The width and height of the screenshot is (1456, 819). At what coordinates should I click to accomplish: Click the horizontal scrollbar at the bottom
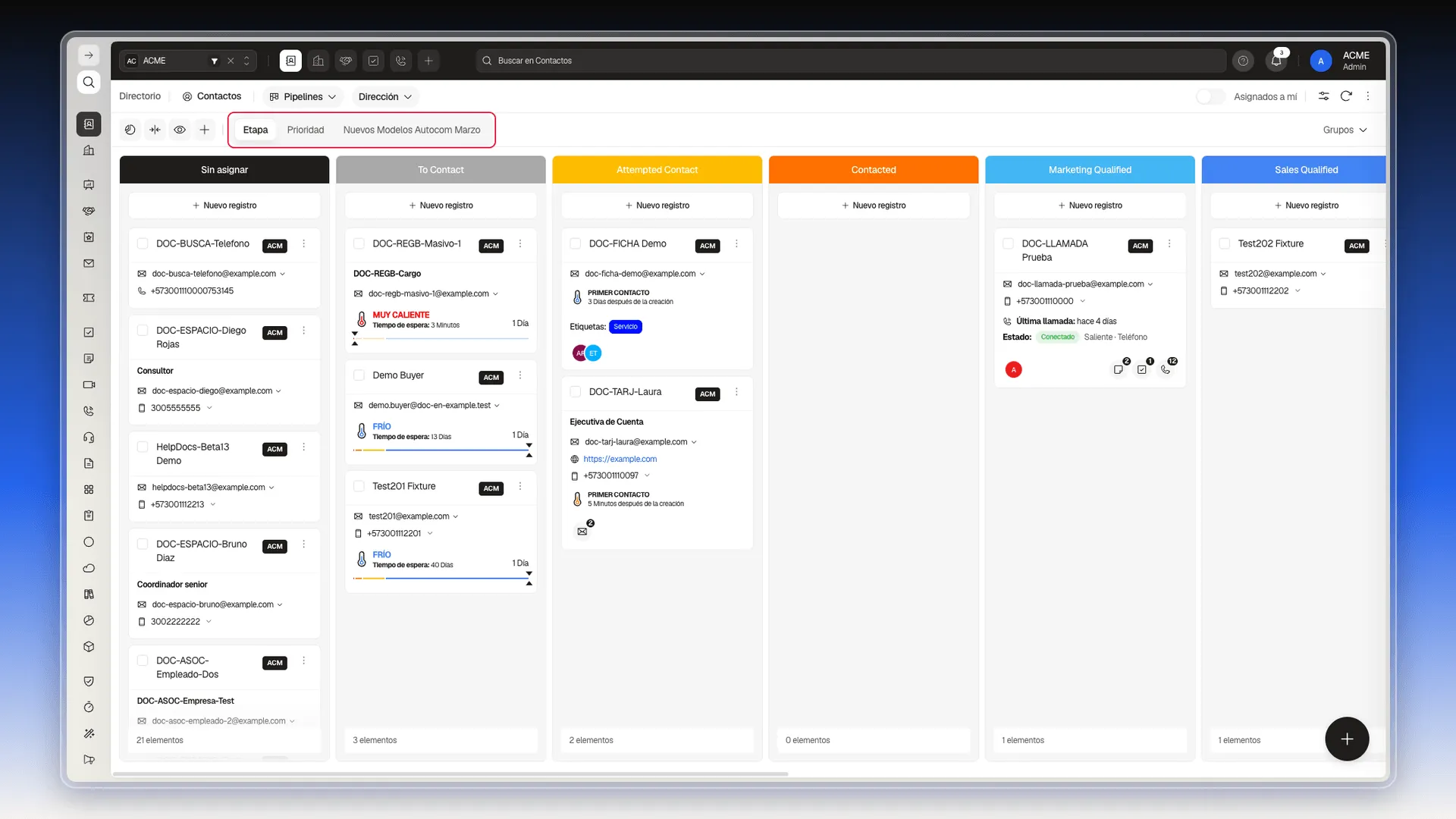pyautogui.click(x=450, y=773)
